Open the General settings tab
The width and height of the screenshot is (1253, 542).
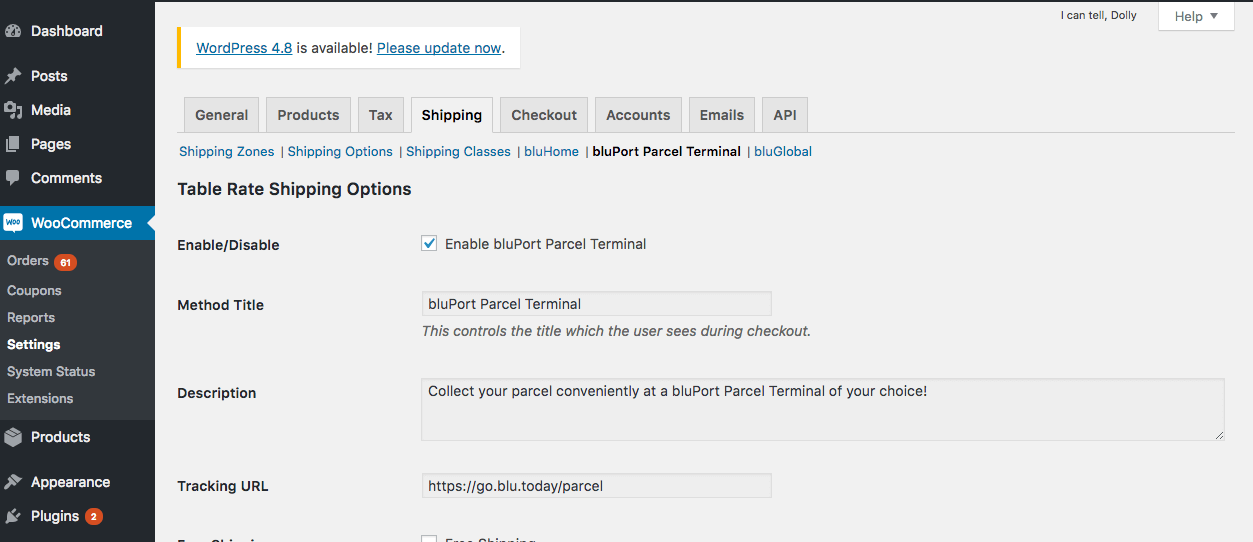point(221,115)
